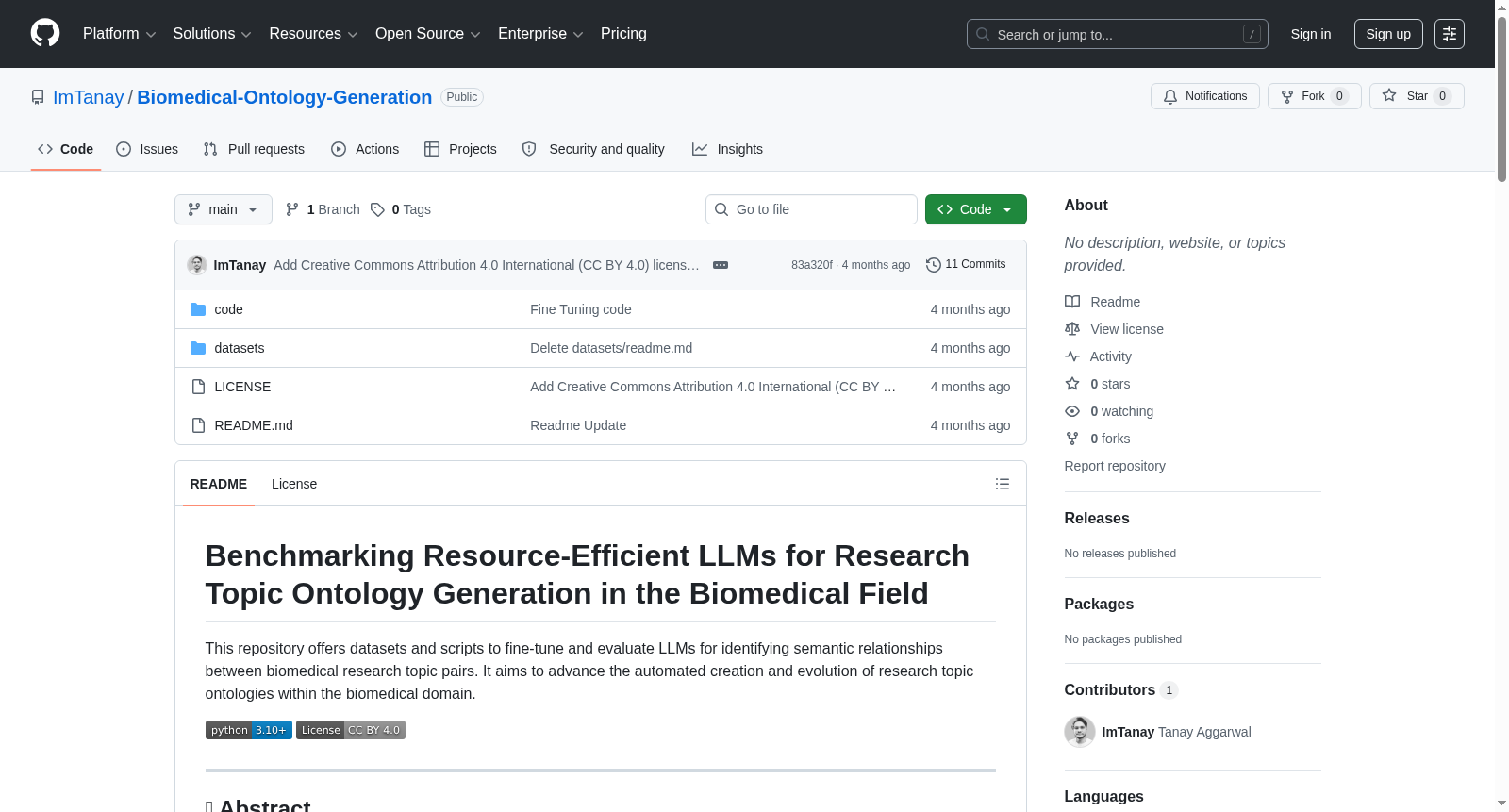Open the datasets folder name
The height and width of the screenshot is (812, 1509).
point(240,348)
